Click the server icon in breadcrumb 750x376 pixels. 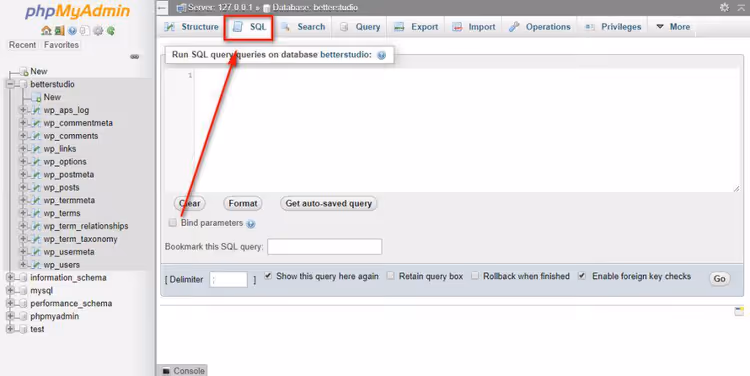tap(181, 8)
